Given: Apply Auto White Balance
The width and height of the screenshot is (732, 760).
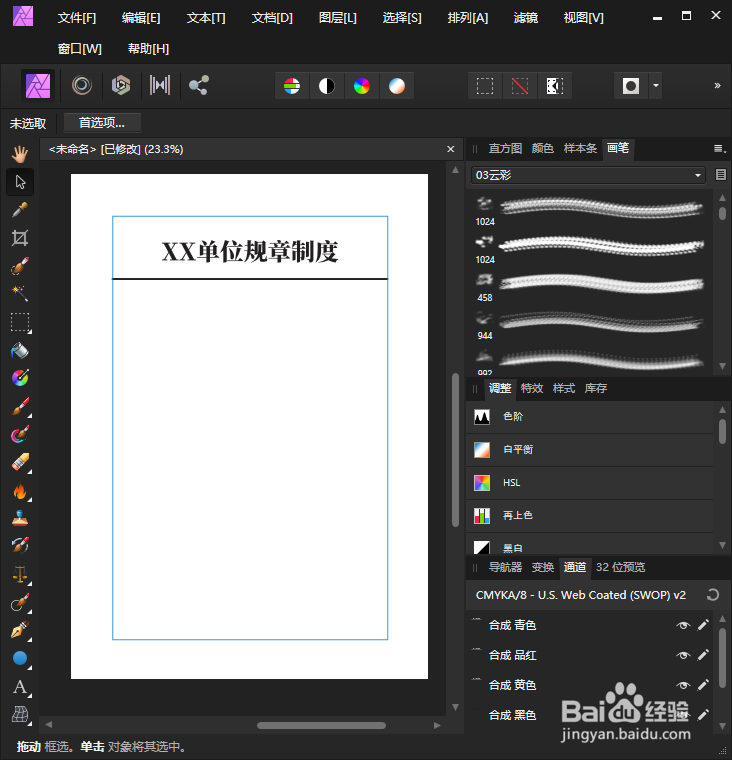Looking at the screenshot, I should coord(397,86).
